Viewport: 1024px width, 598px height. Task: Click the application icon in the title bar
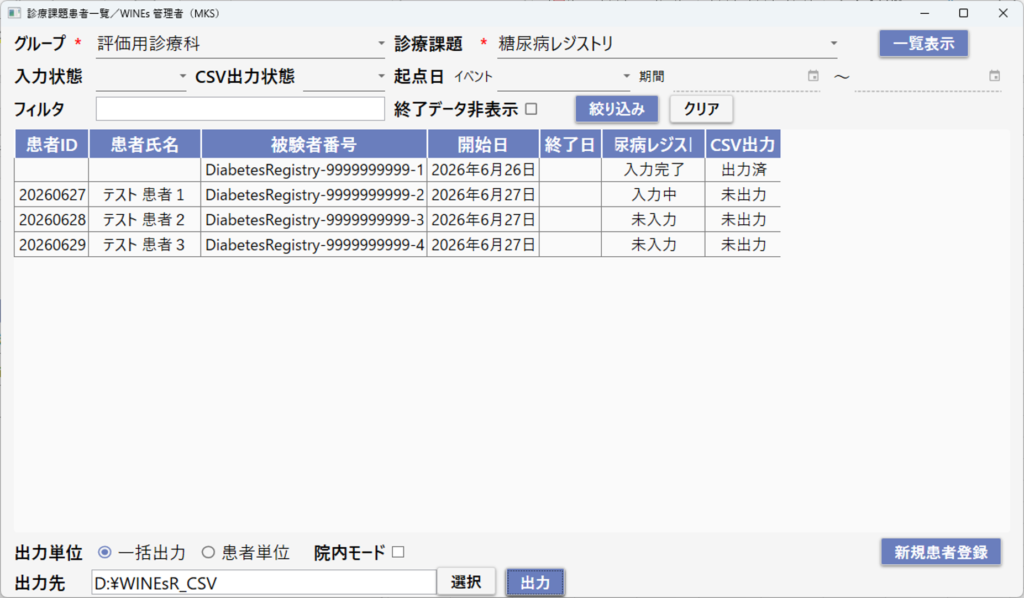pyautogui.click(x=14, y=13)
